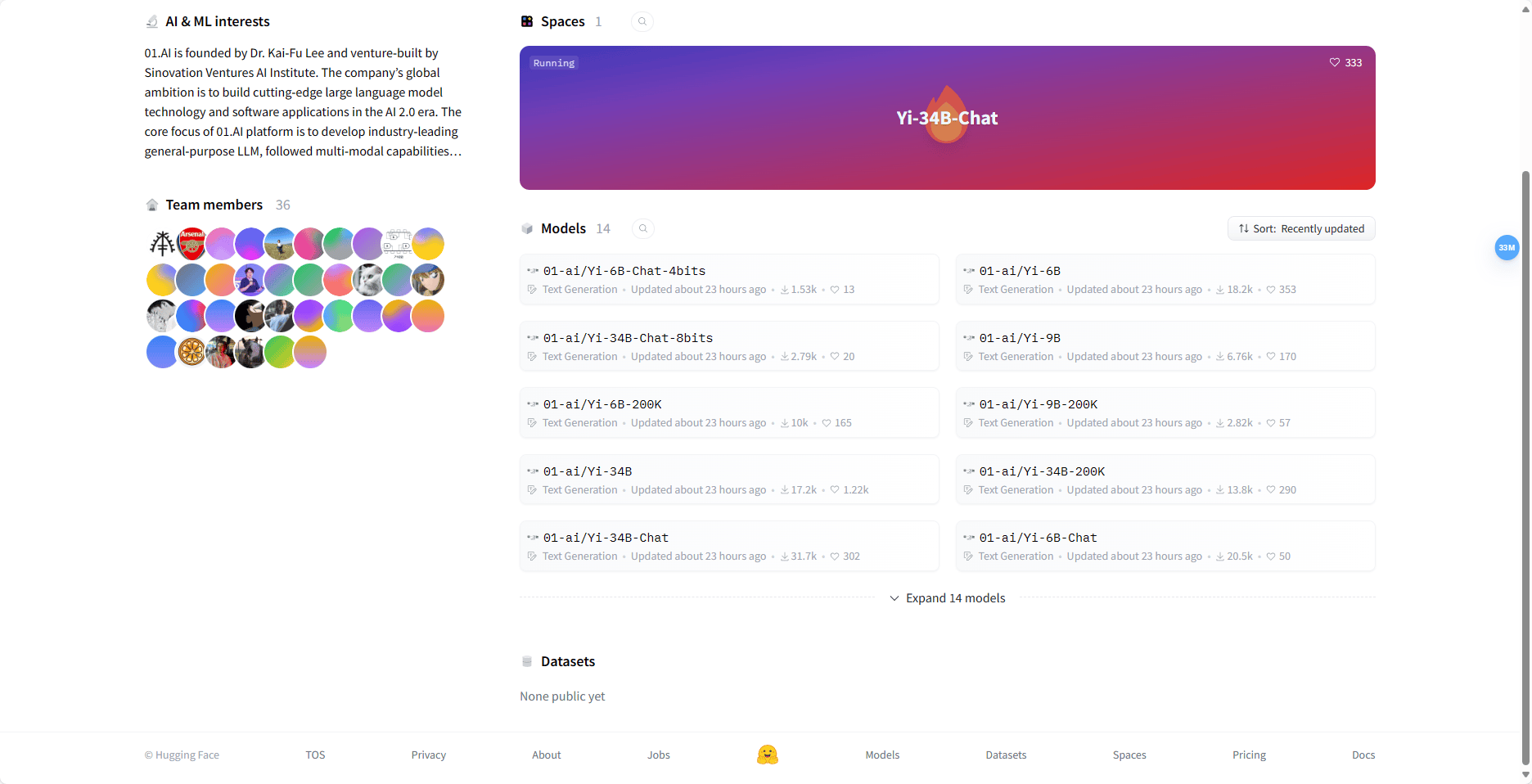Screen dimensions: 1532x784
Task: Click the Running status badge on space card
Action: 554,63
